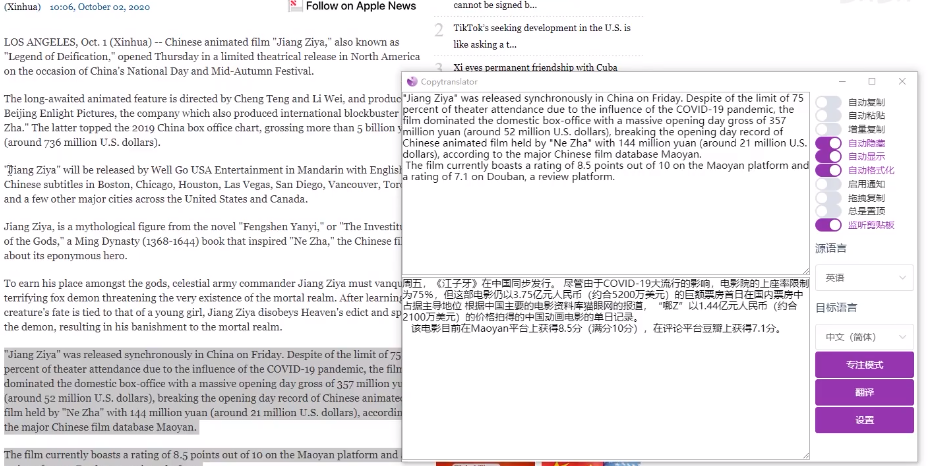Click the Apple News icon beside Follow on Apple News
Image resolution: width=935 pixels, height=466 pixels.
(x=295, y=6)
